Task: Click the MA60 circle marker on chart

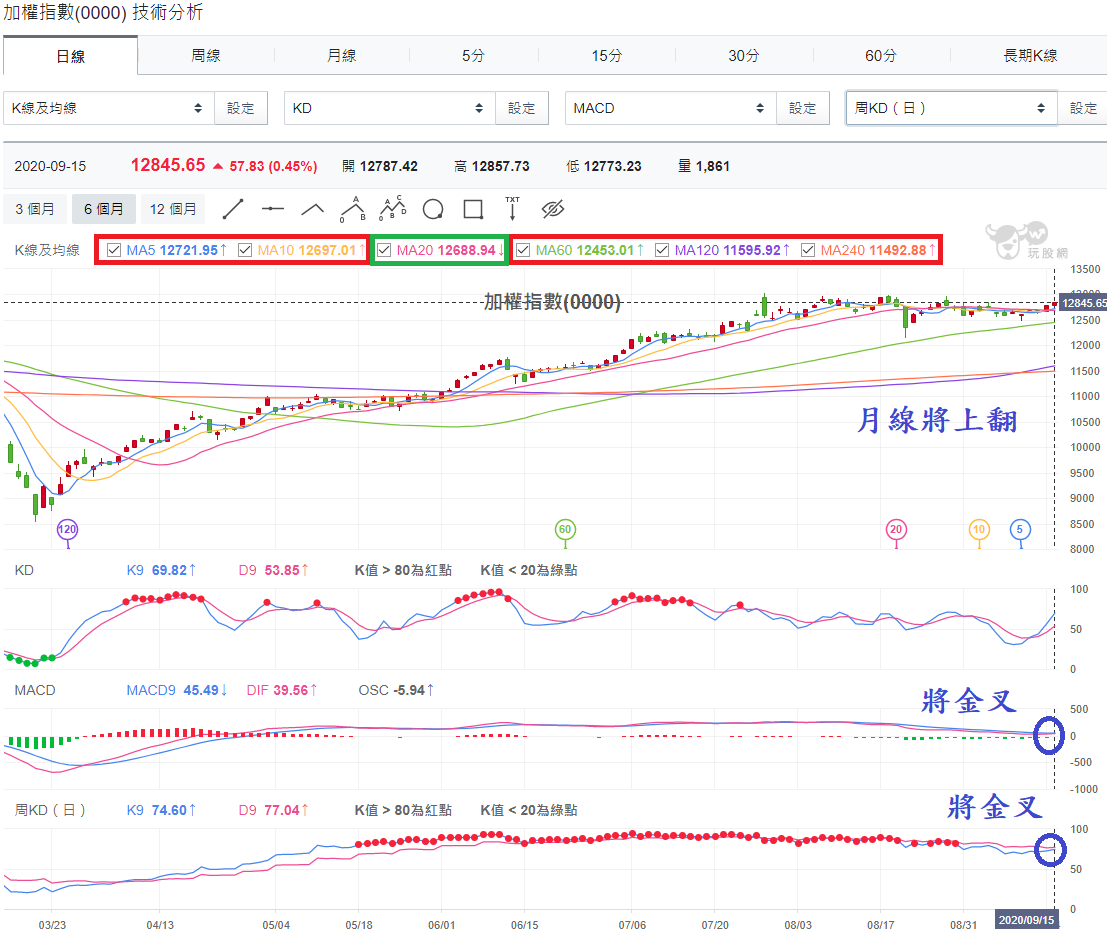Action: tap(565, 529)
